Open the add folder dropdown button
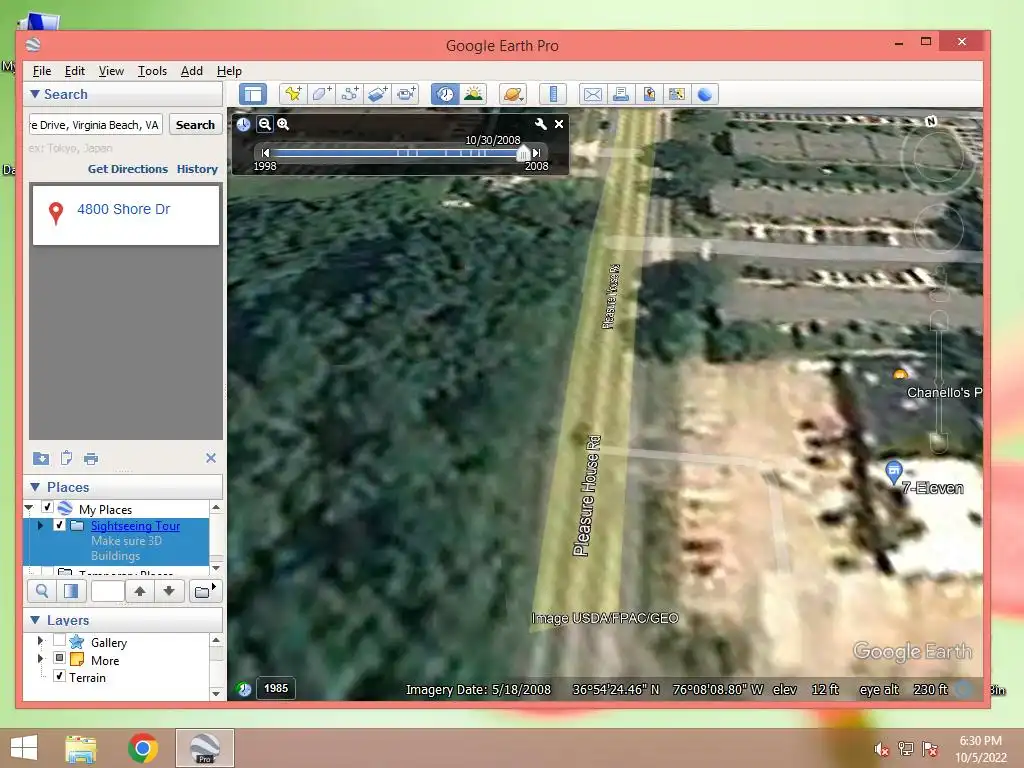The height and width of the screenshot is (768, 1024). pos(205,592)
